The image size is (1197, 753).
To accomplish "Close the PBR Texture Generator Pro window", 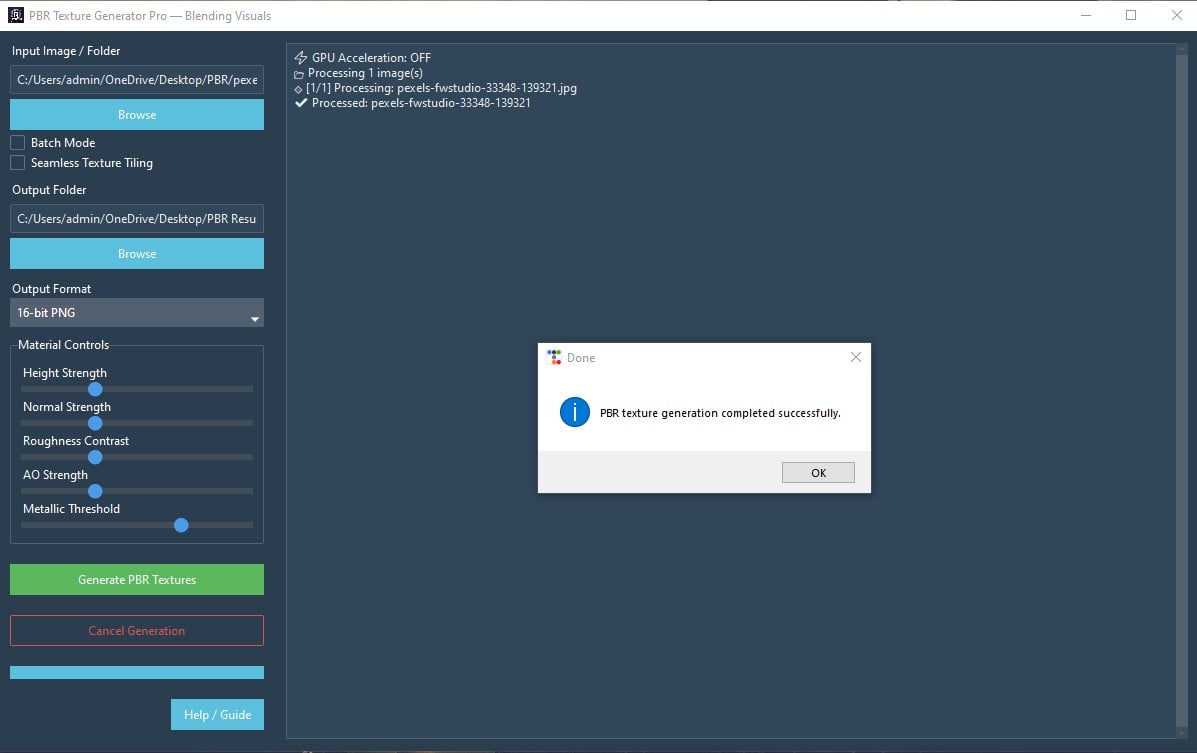I will coord(1176,15).
